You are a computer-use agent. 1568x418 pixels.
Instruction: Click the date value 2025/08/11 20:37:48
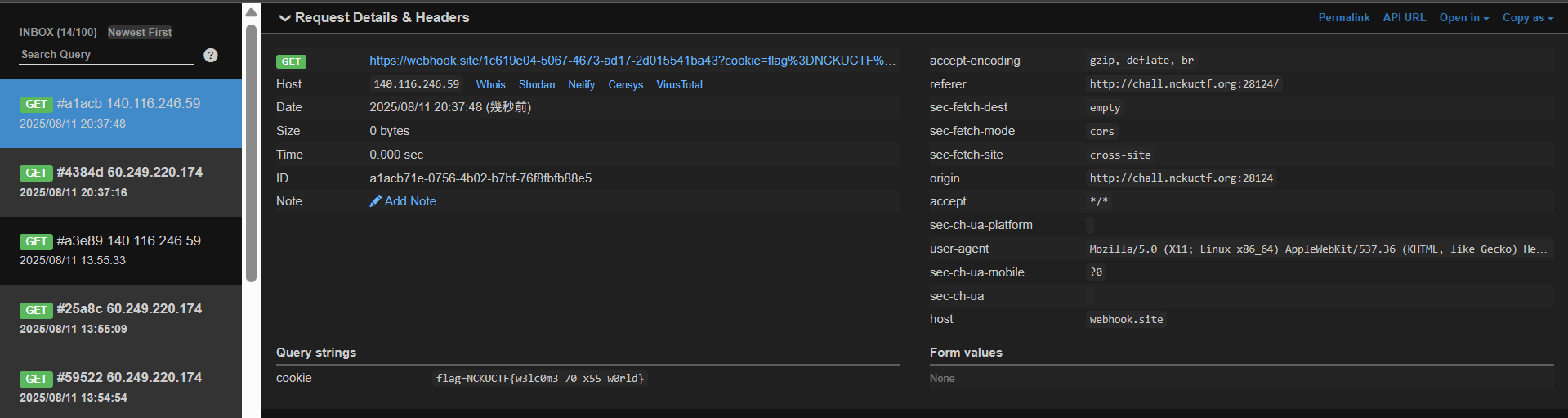(x=450, y=107)
